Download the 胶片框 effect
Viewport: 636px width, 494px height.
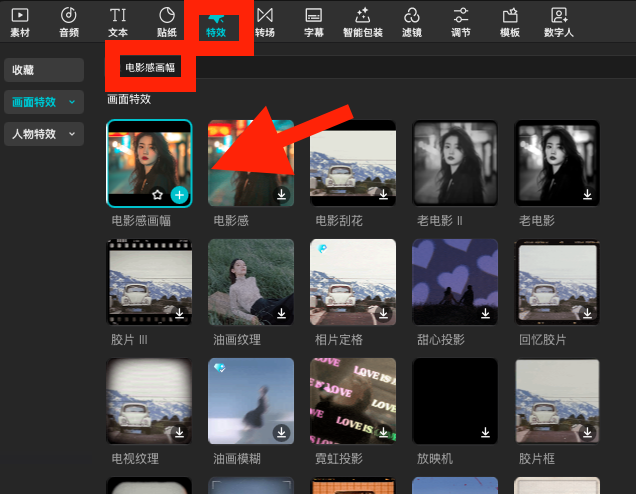pos(587,433)
